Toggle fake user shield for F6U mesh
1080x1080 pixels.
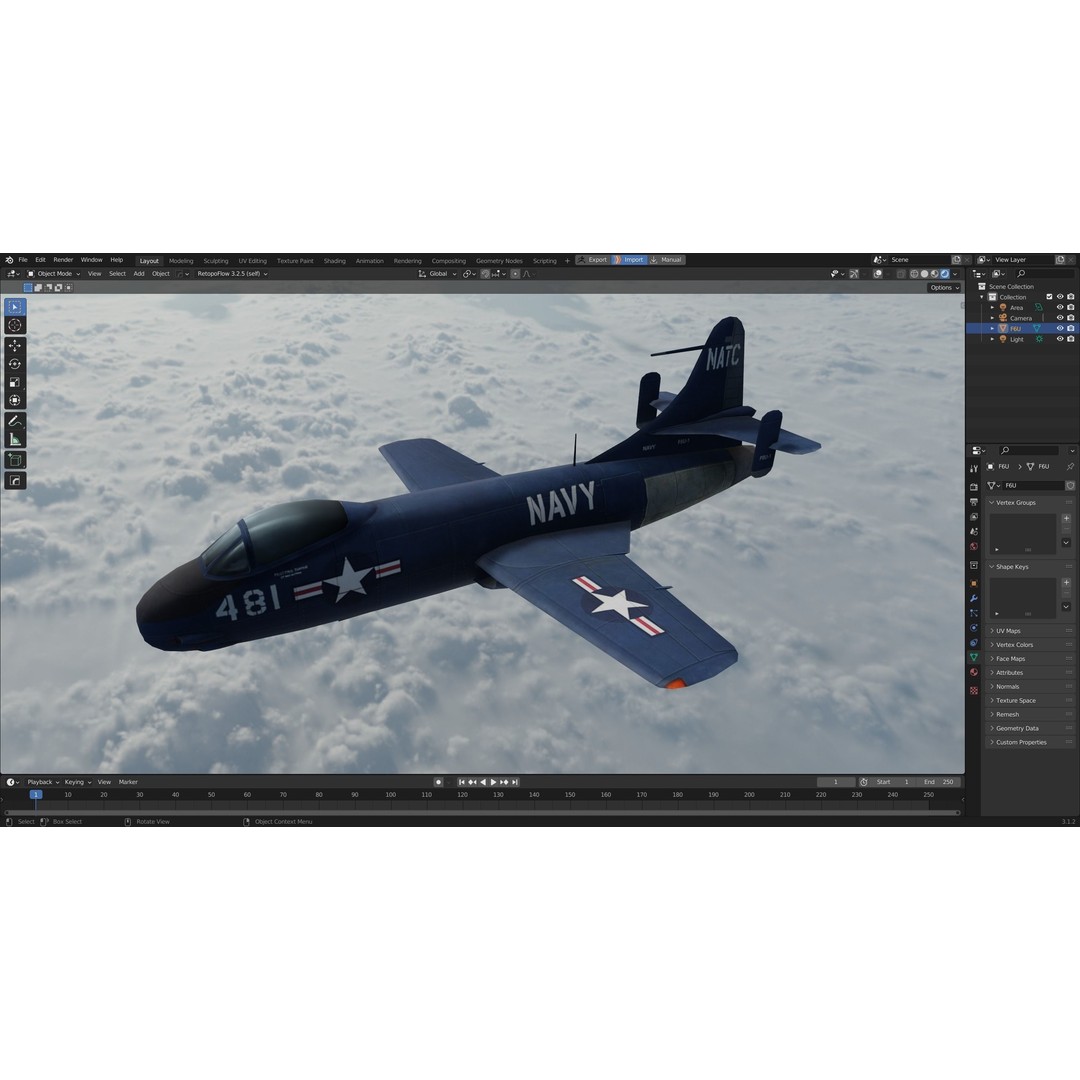[1070, 486]
